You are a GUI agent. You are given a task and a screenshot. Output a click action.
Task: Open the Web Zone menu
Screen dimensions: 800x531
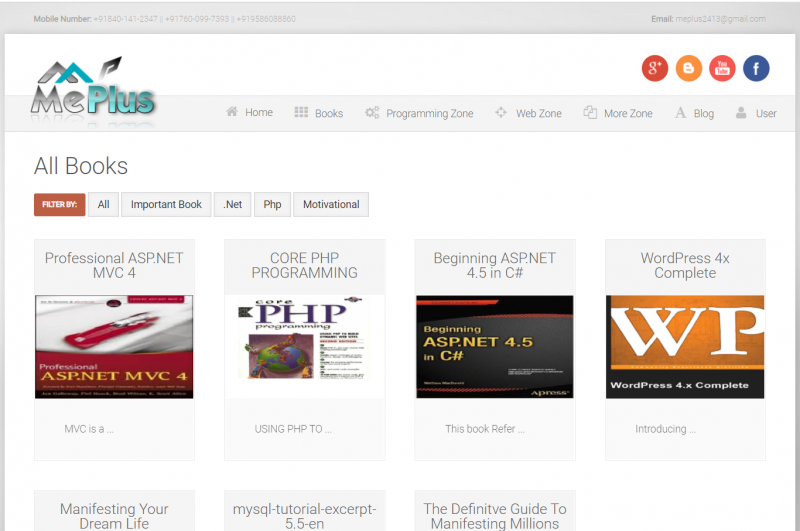point(539,113)
